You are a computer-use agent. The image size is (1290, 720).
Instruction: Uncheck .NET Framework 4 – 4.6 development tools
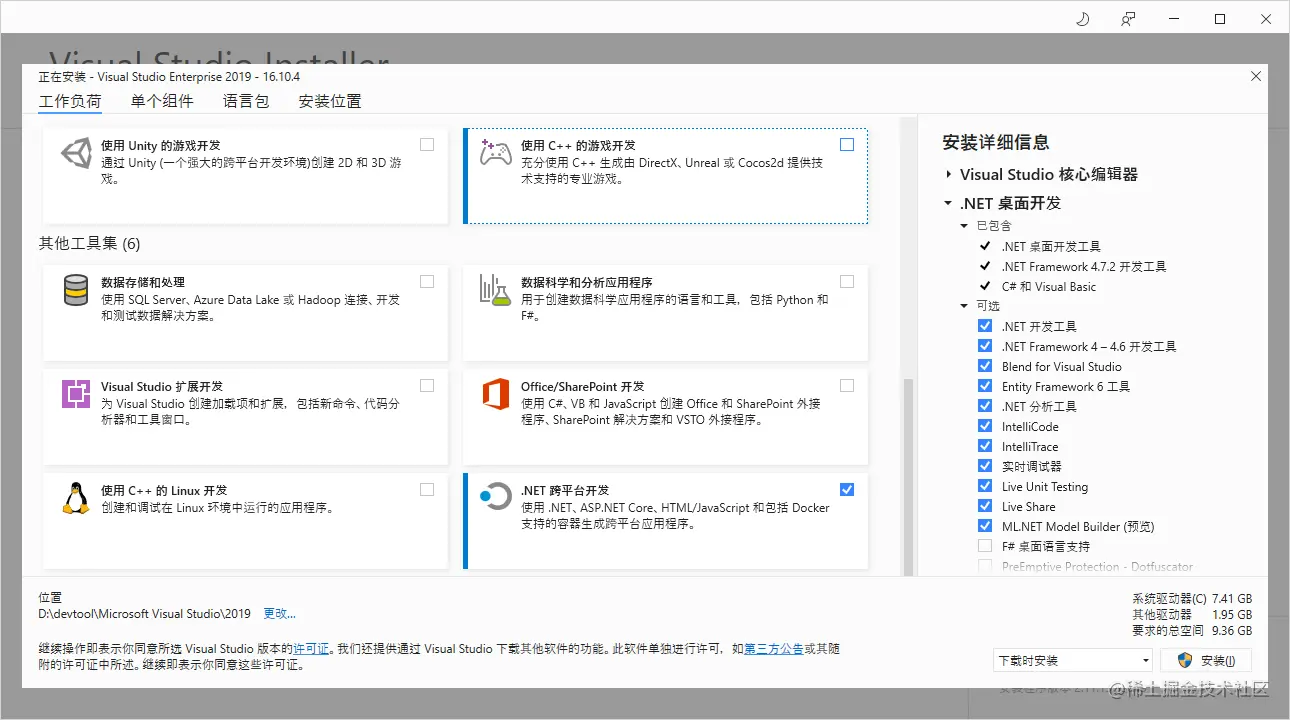pyautogui.click(x=984, y=346)
